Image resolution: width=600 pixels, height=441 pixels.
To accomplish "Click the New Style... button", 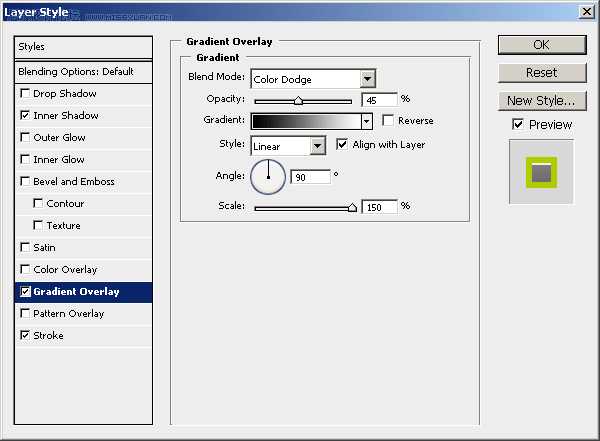I will [x=541, y=101].
